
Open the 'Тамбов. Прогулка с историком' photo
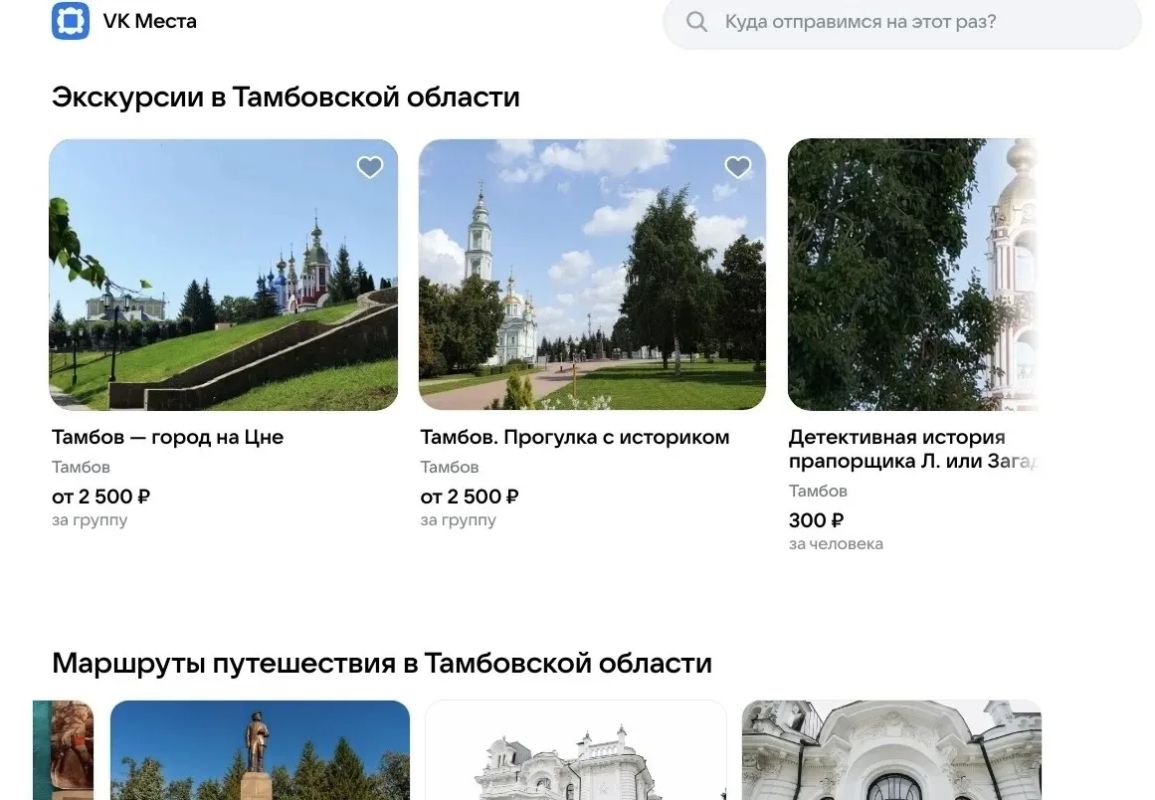pos(592,275)
